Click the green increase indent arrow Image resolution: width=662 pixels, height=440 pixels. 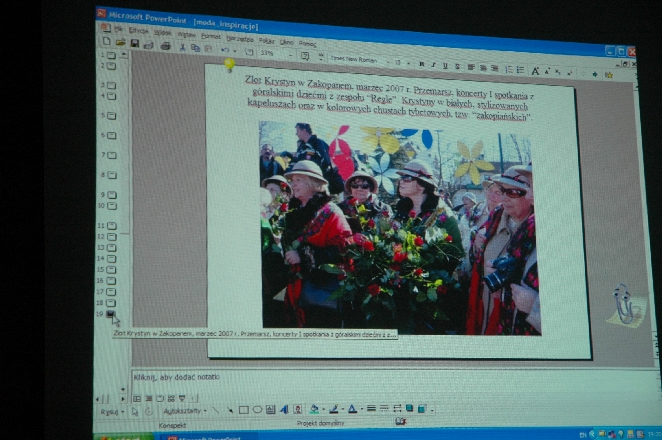tap(595, 74)
